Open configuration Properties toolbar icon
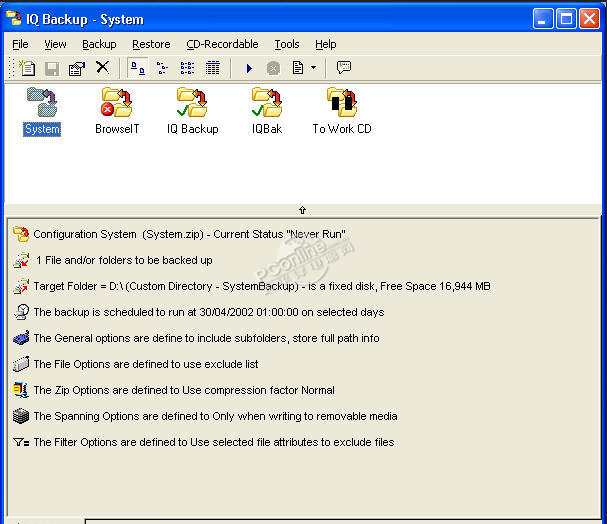This screenshot has width=607, height=524. (x=77, y=68)
